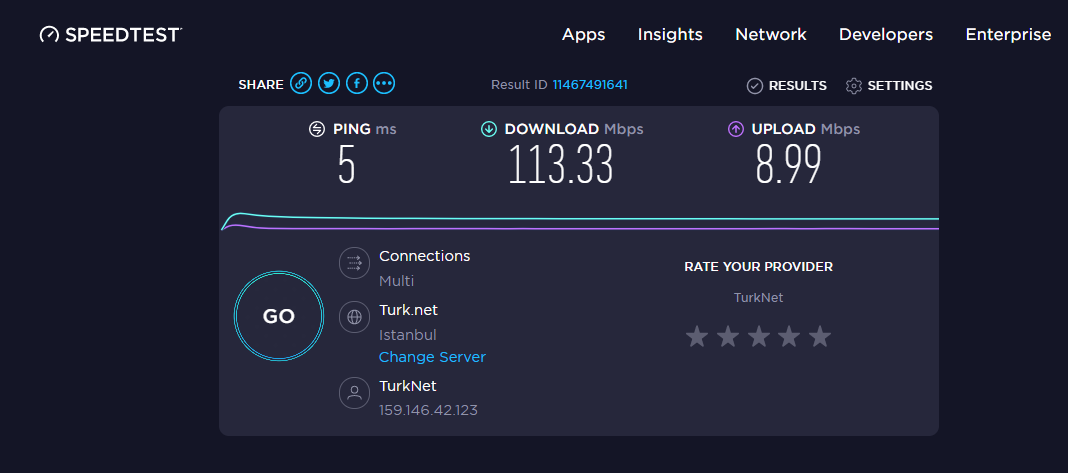The height and width of the screenshot is (473, 1068).
Task: Share the result on Facebook
Action: pos(357,84)
